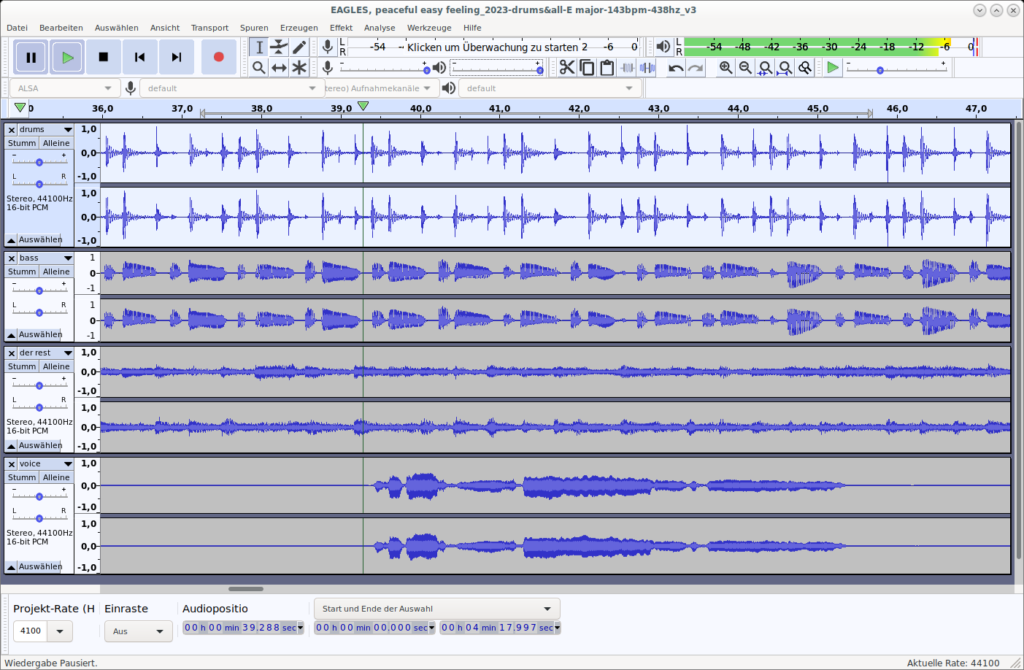Mute the voice track with Stumm
The image size is (1024, 670).
tap(22, 477)
